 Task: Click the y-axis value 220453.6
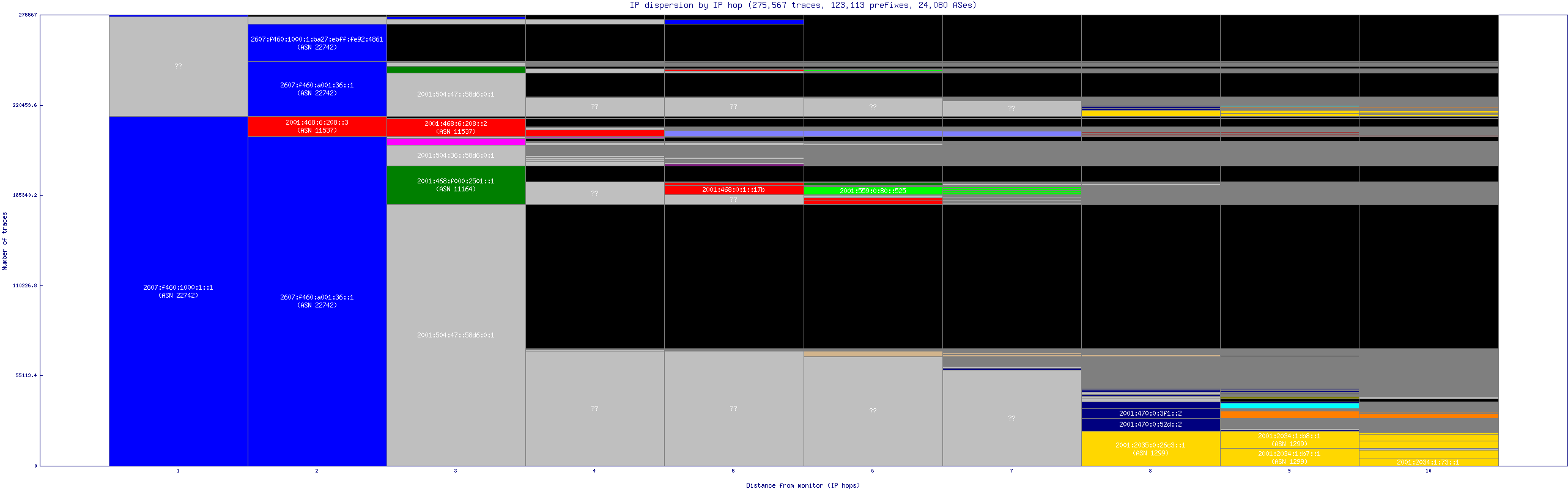[x=24, y=105]
